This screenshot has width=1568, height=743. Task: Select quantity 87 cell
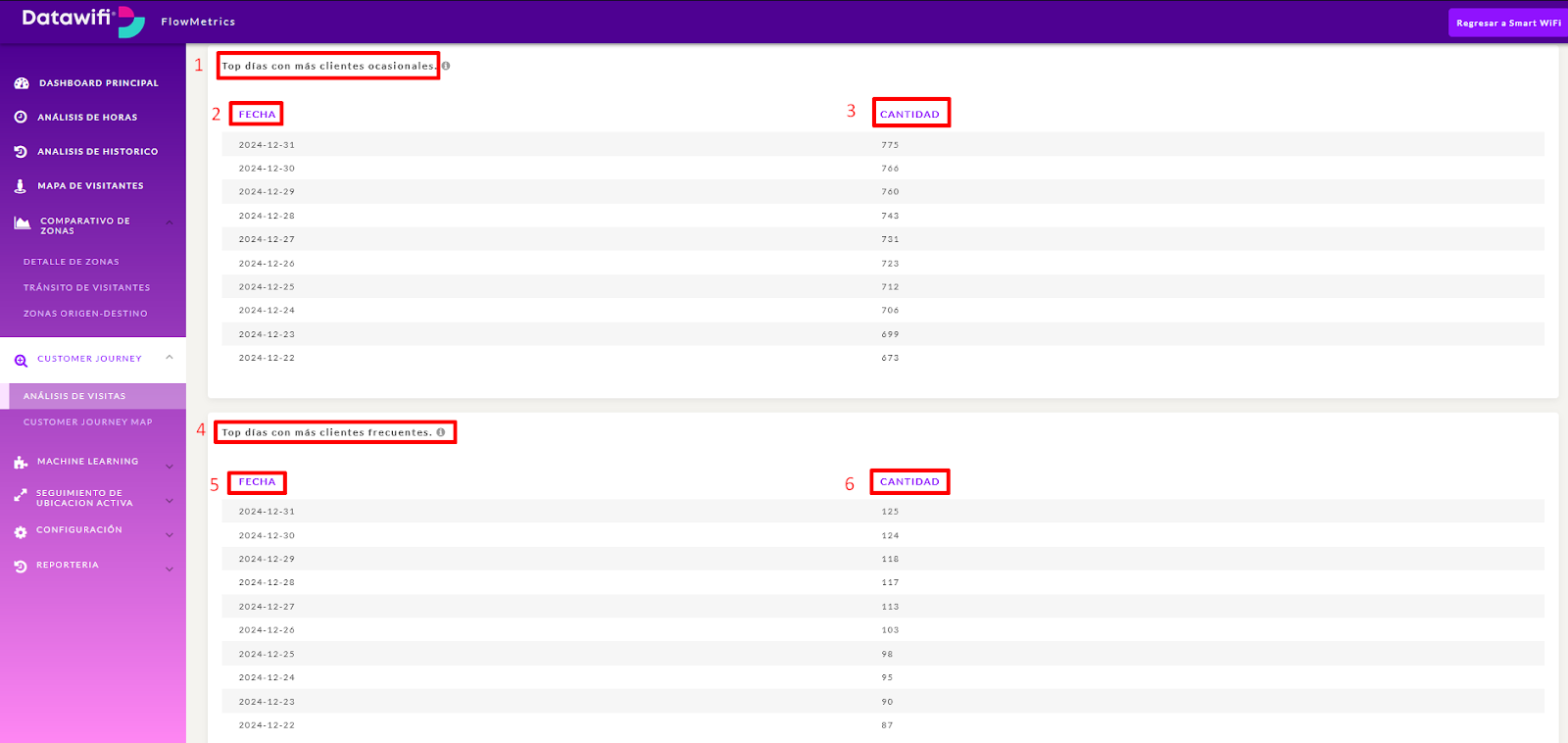coord(887,725)
